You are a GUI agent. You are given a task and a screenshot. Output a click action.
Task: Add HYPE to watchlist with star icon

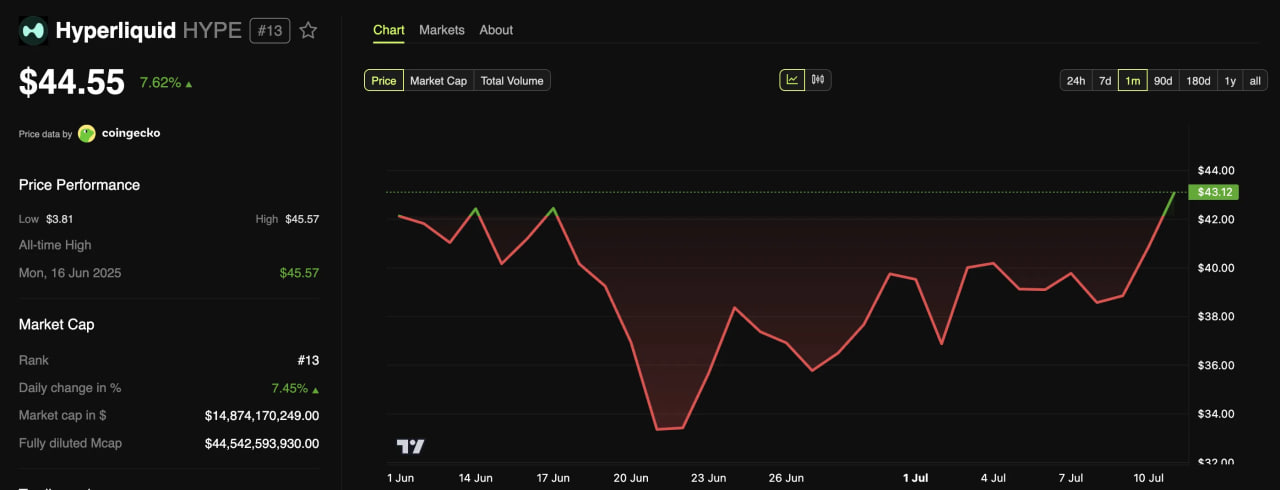(x=308, y=31)
